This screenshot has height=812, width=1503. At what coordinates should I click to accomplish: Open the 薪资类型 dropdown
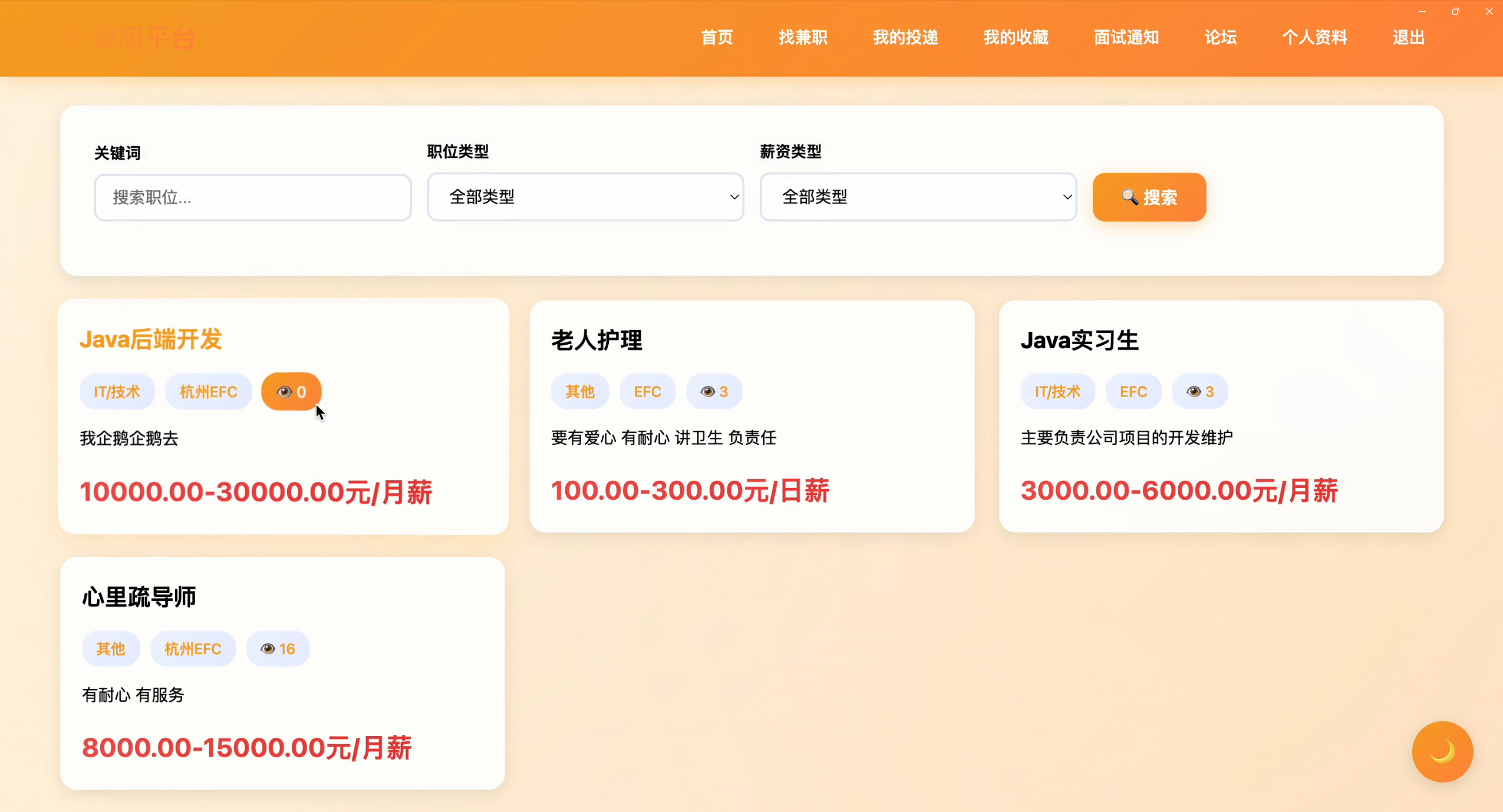918,197
